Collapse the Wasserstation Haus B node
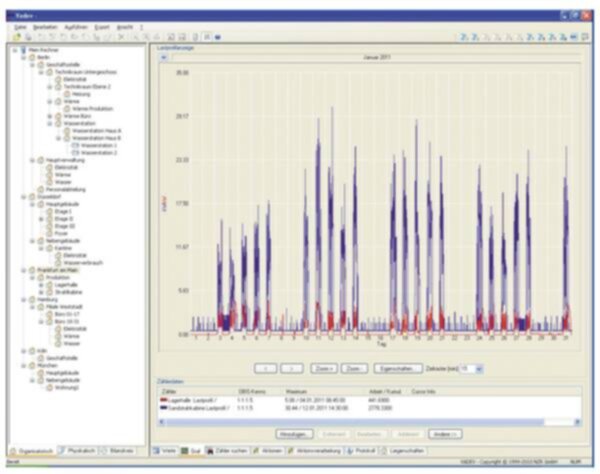 [58, 138]
